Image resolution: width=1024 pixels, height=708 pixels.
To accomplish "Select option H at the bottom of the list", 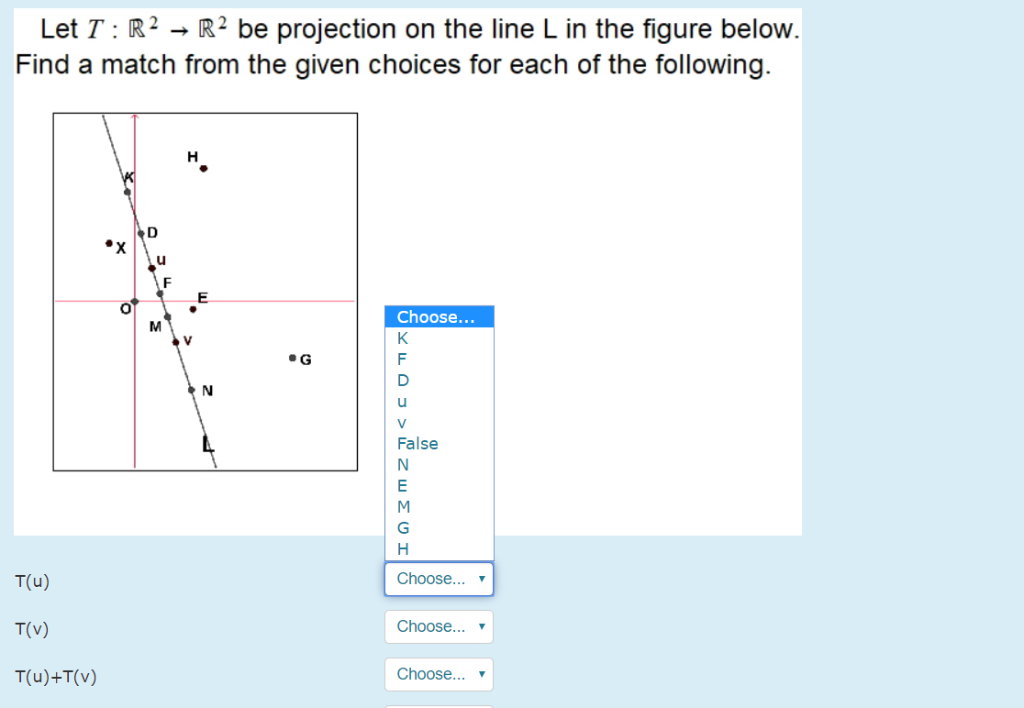I will pyautogui.click(x=402, y=548).
